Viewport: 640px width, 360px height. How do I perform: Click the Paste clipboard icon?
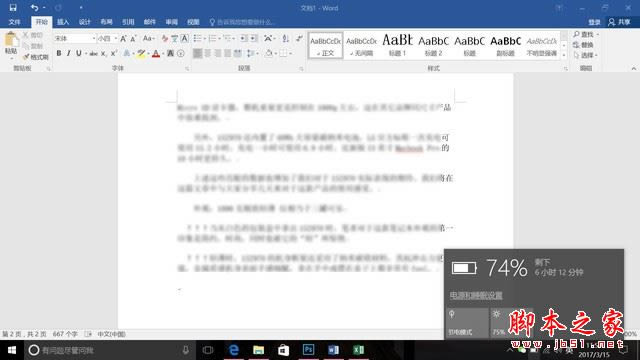[x=11, y=40]
